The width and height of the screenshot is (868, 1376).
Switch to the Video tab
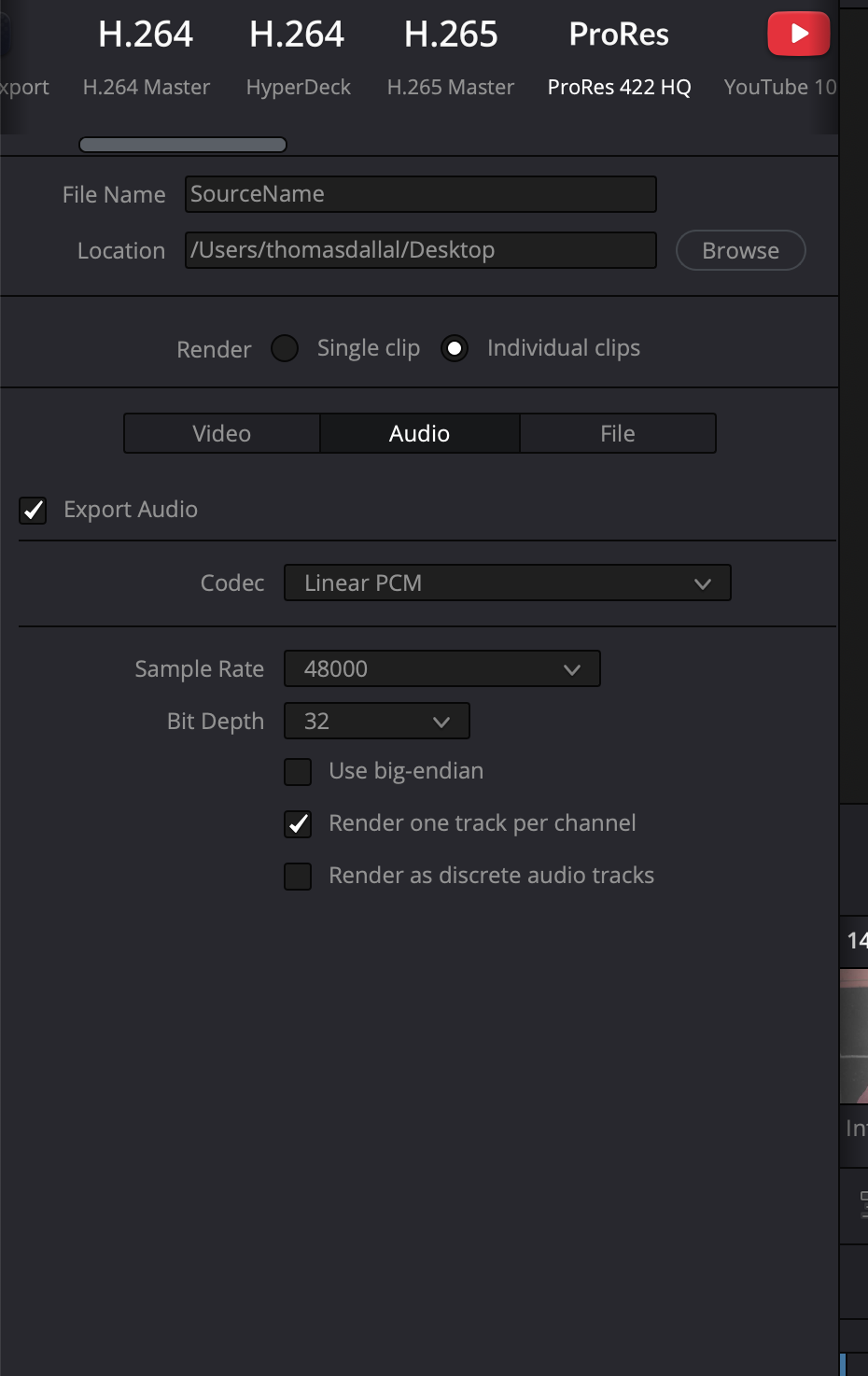click(222, 433)
